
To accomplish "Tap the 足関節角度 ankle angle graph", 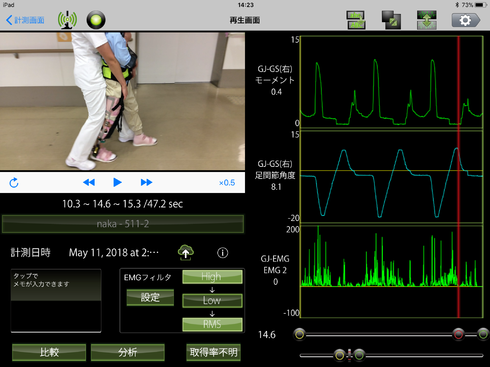I will [x=392, y=177].
